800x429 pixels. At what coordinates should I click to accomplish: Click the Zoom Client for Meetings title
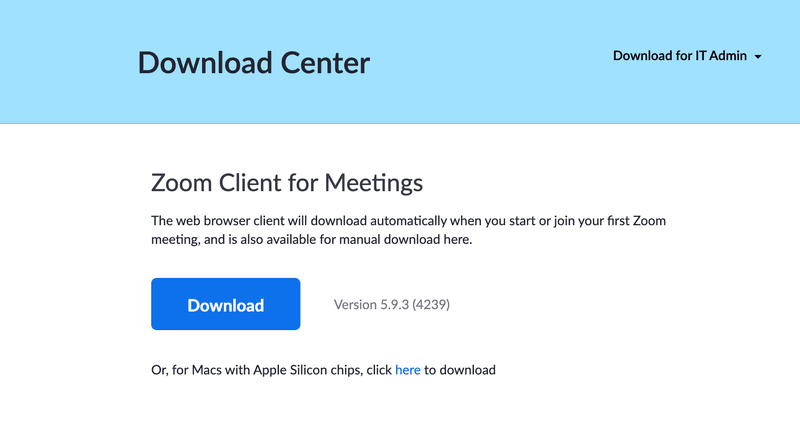tap(287, 183)
